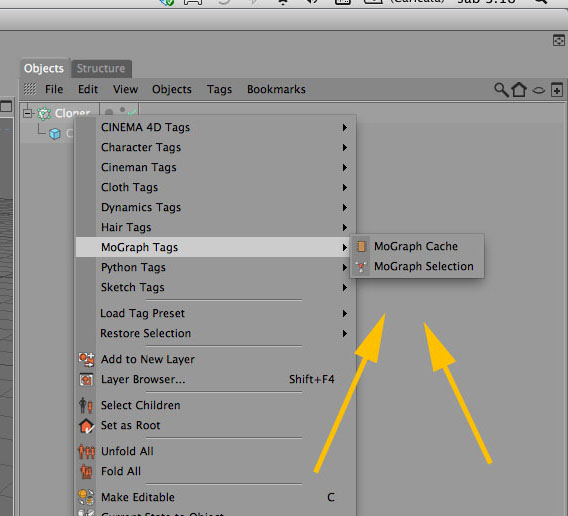Click the blue cube child object icon

click(55, 133)
